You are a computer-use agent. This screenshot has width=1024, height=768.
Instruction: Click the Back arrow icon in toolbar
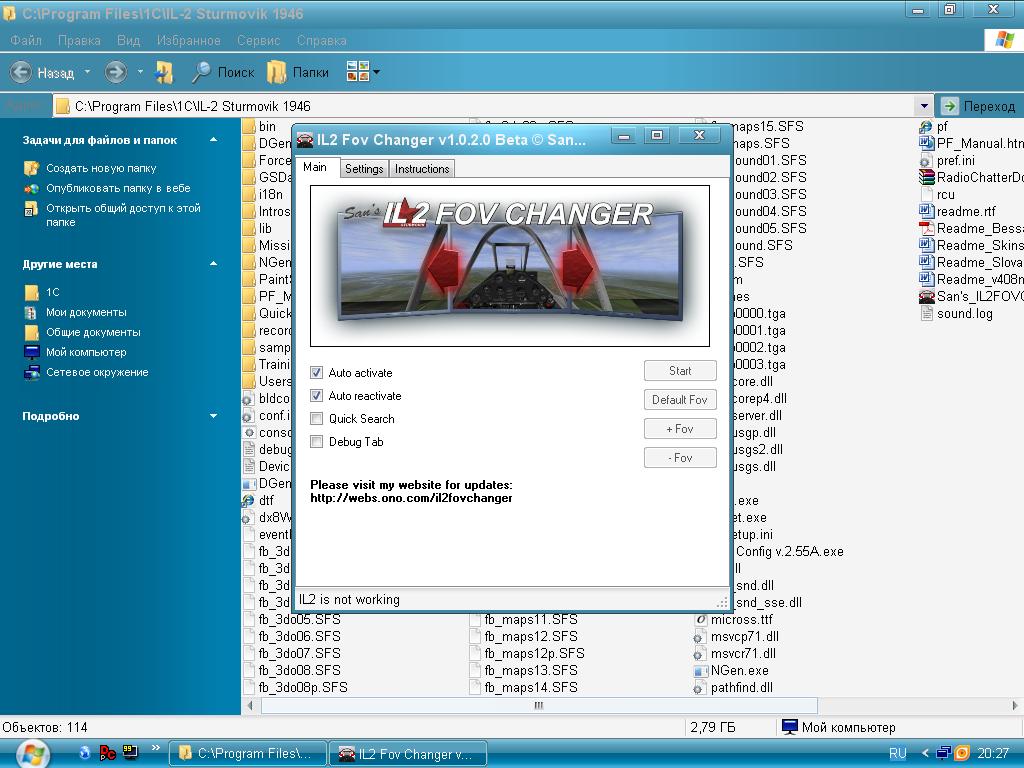pos(21,72)
